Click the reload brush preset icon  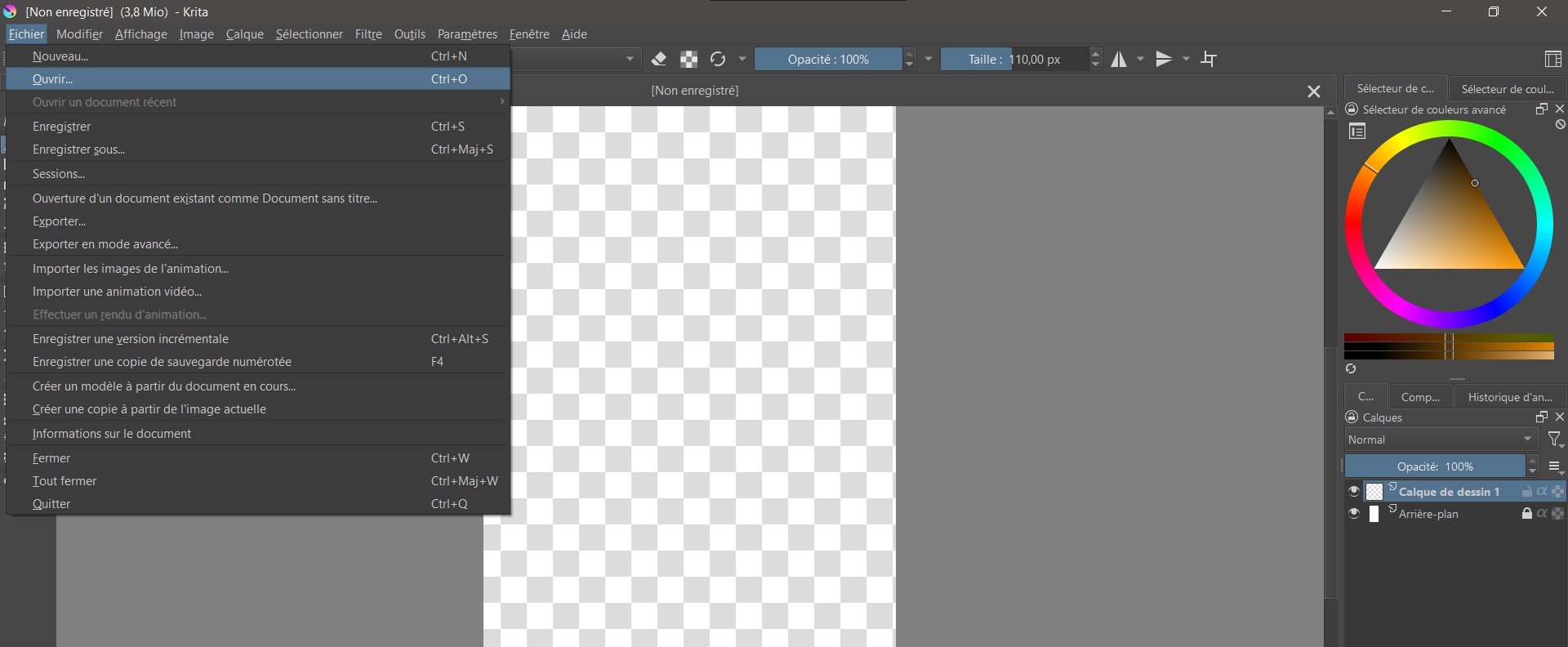pos(718,59)
